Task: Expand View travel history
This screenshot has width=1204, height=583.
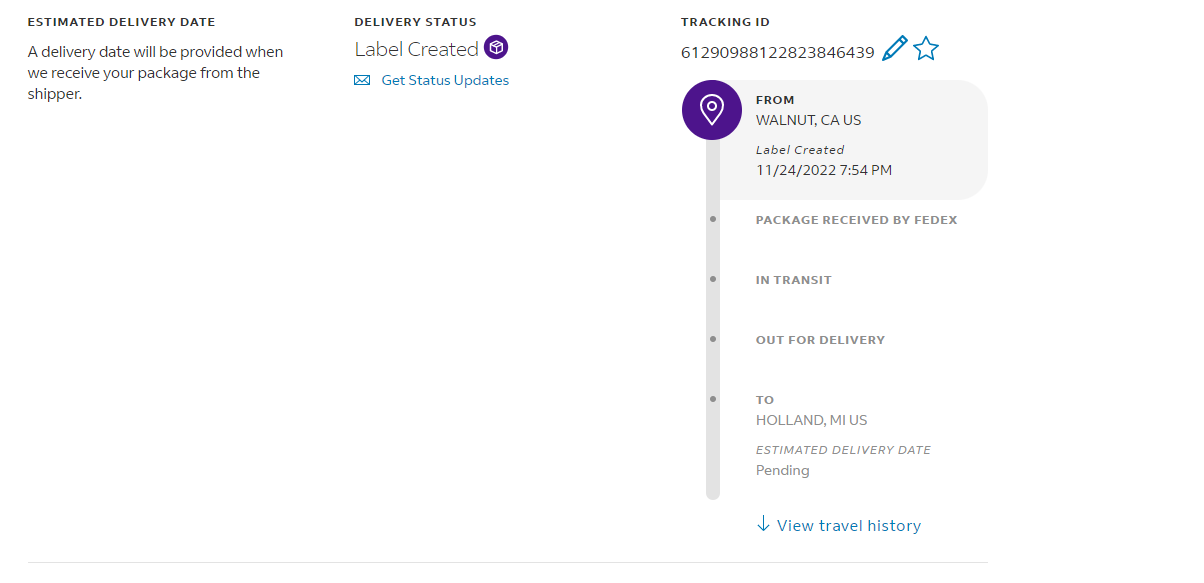Action: pyautogui.click(x=848, y=525)
